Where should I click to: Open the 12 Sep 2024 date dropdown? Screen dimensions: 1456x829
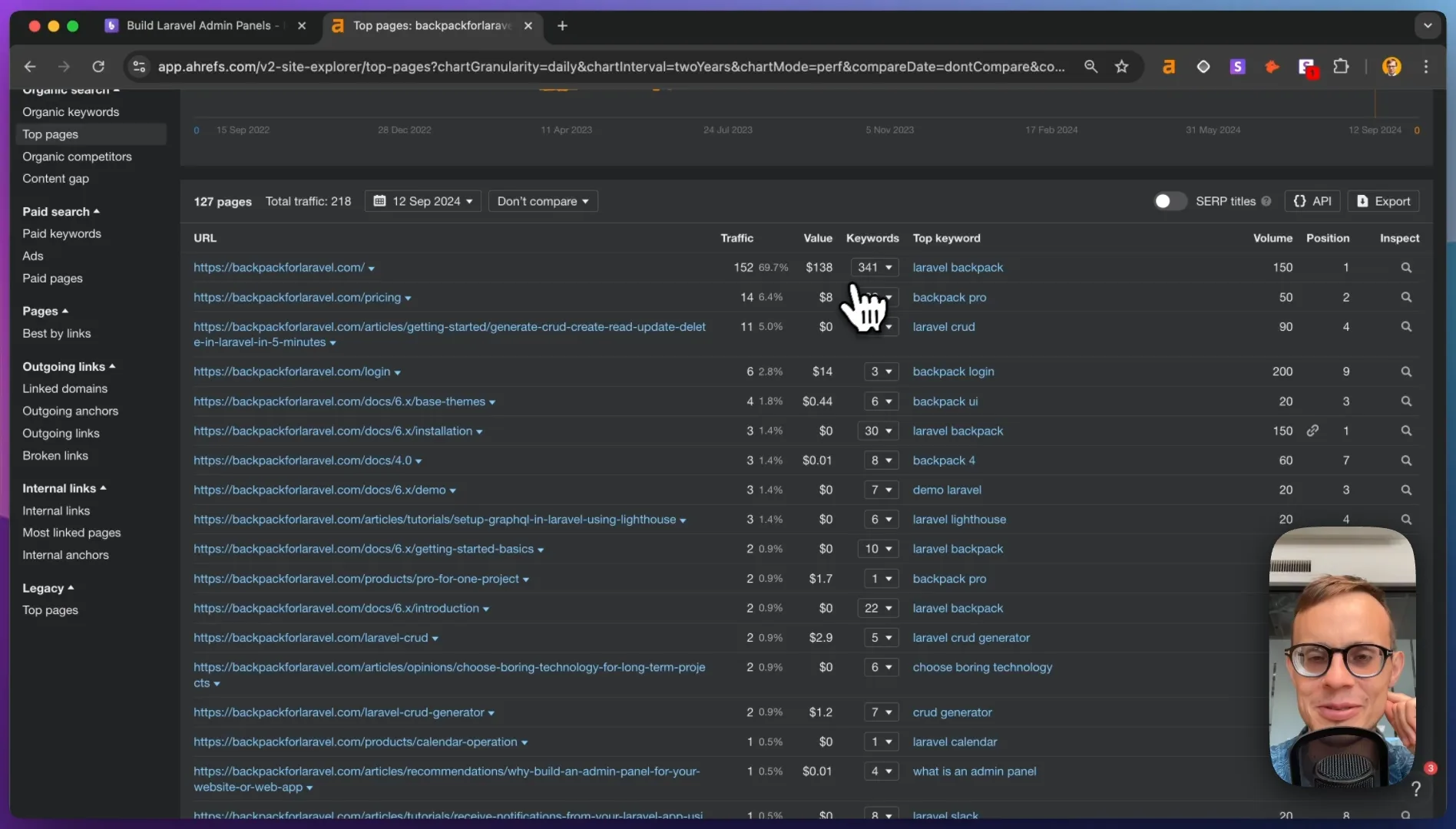[423, 201]
